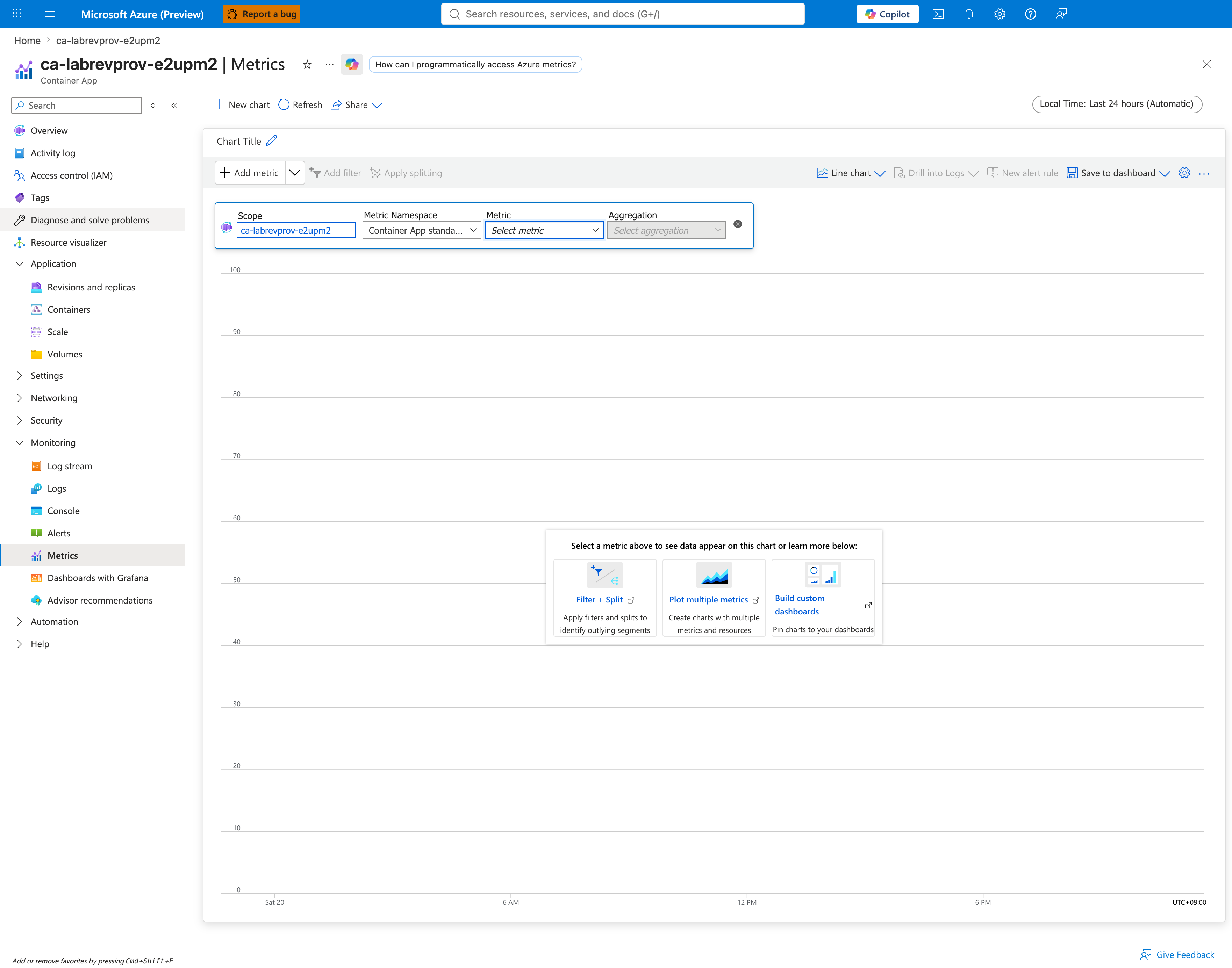Open Build custom dashboards link

800,605
